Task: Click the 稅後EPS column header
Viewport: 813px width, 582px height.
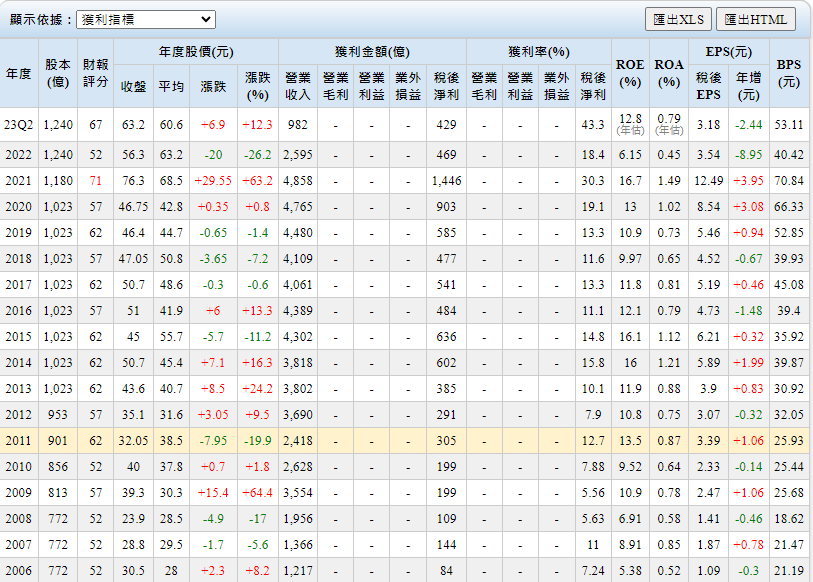Action: click(708, 87)
